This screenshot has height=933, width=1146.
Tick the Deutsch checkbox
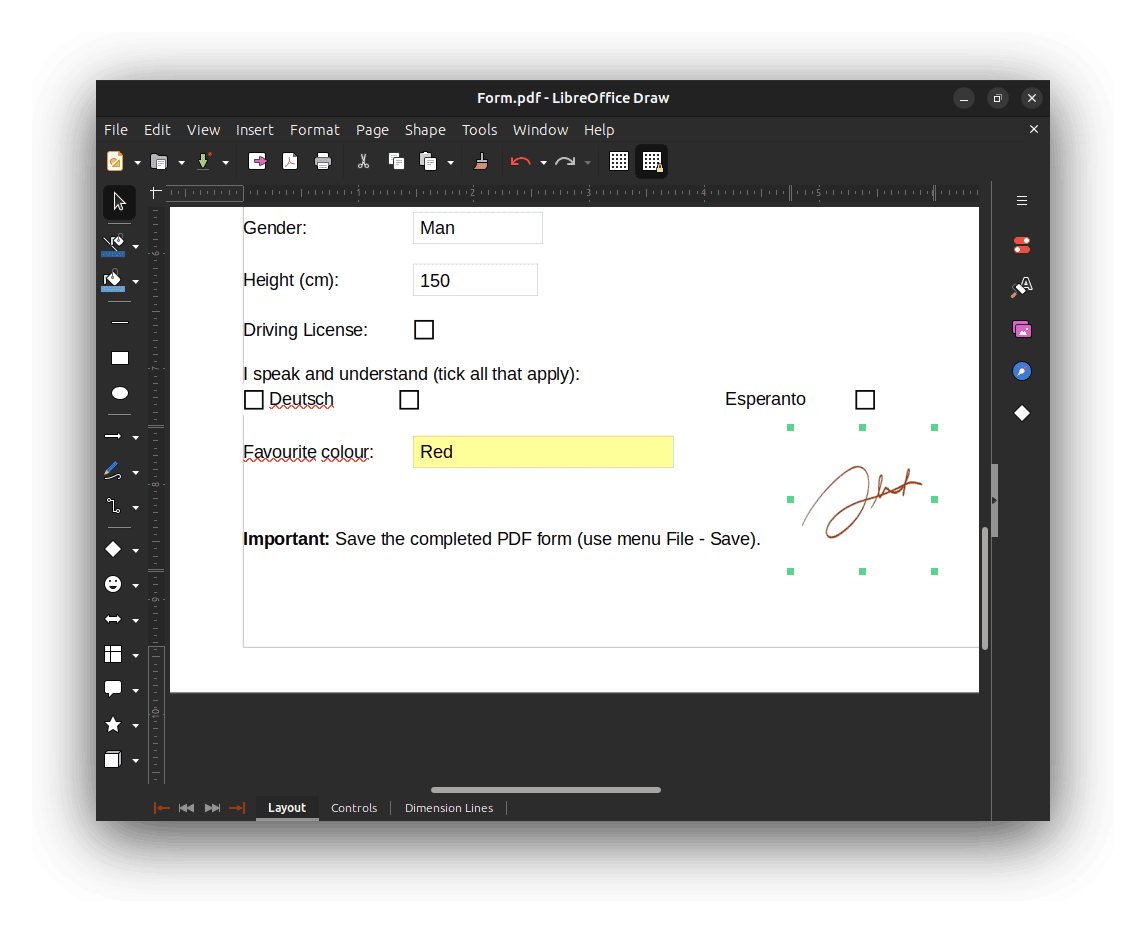[x=254, y=400]
